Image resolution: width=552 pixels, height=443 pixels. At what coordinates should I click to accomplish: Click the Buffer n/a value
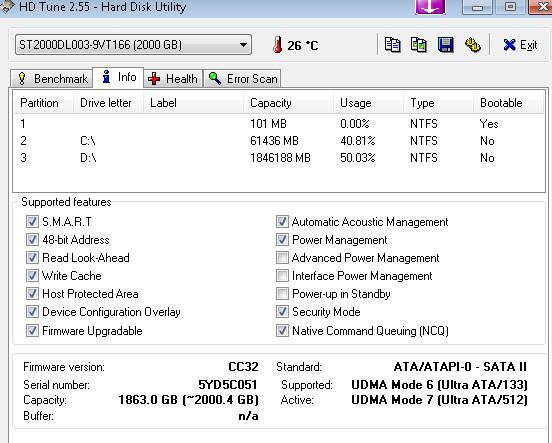coord(248,416)
